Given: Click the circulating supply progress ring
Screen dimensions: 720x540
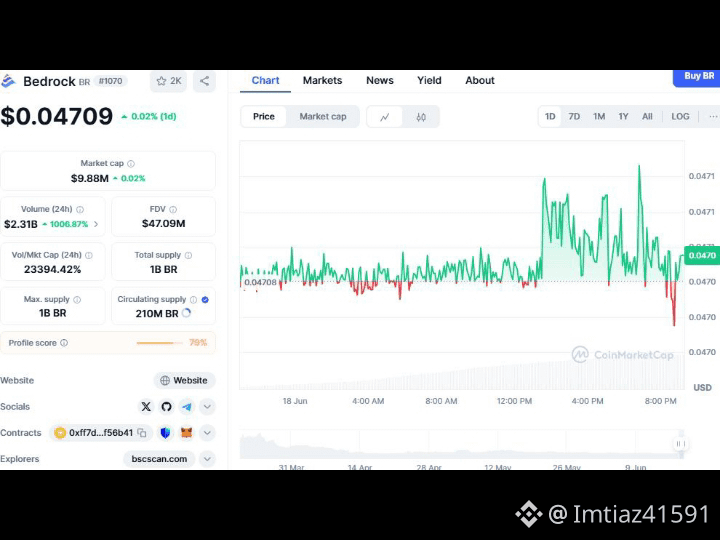Looking at the screenshot, I should 186,313.
